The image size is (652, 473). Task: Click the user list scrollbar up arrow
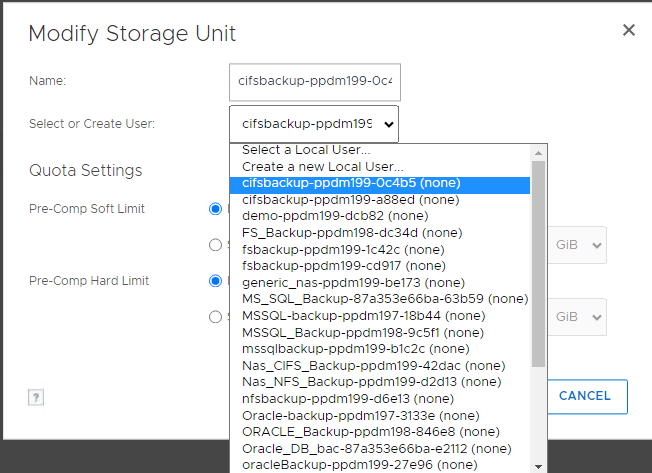[x=539, y=150]
